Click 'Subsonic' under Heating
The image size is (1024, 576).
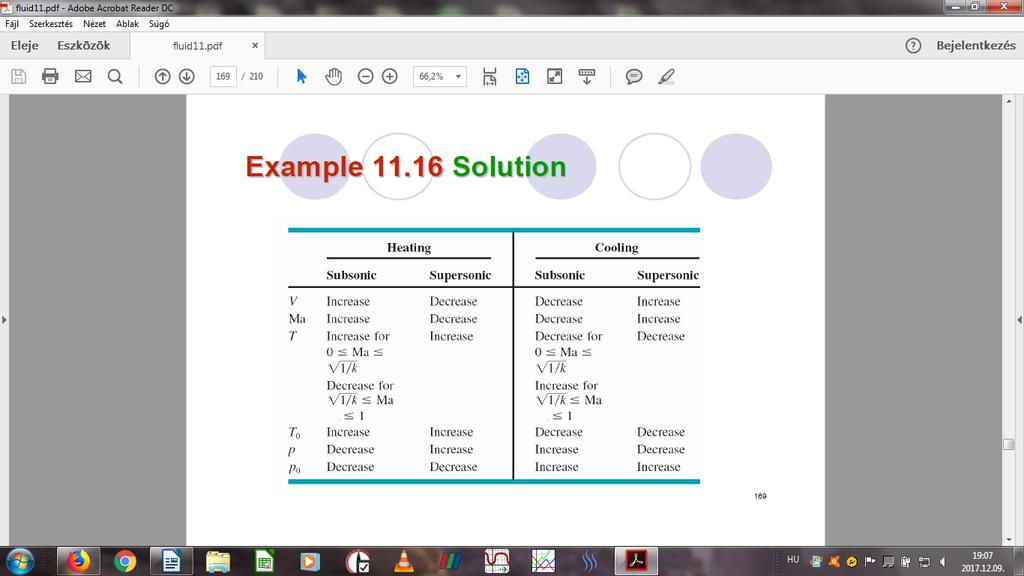tap(351, 275)
